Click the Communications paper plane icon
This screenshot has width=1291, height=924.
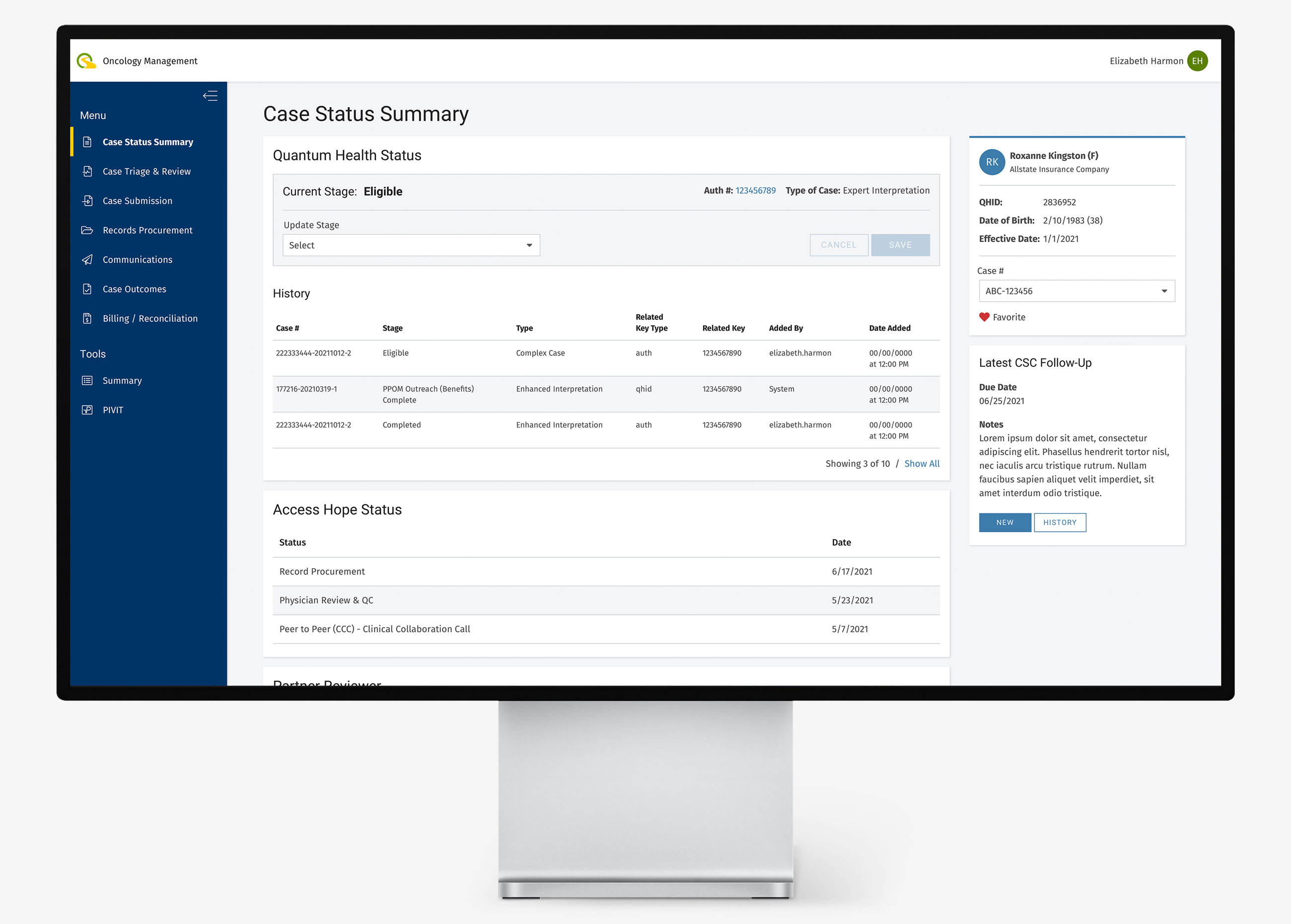[87, 260]
